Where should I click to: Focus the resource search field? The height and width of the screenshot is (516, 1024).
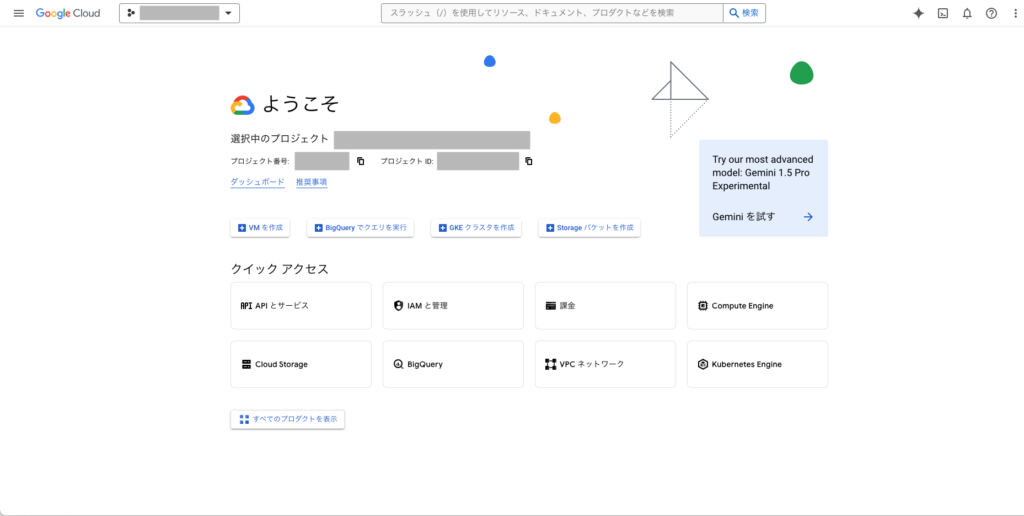coord(552,13)
